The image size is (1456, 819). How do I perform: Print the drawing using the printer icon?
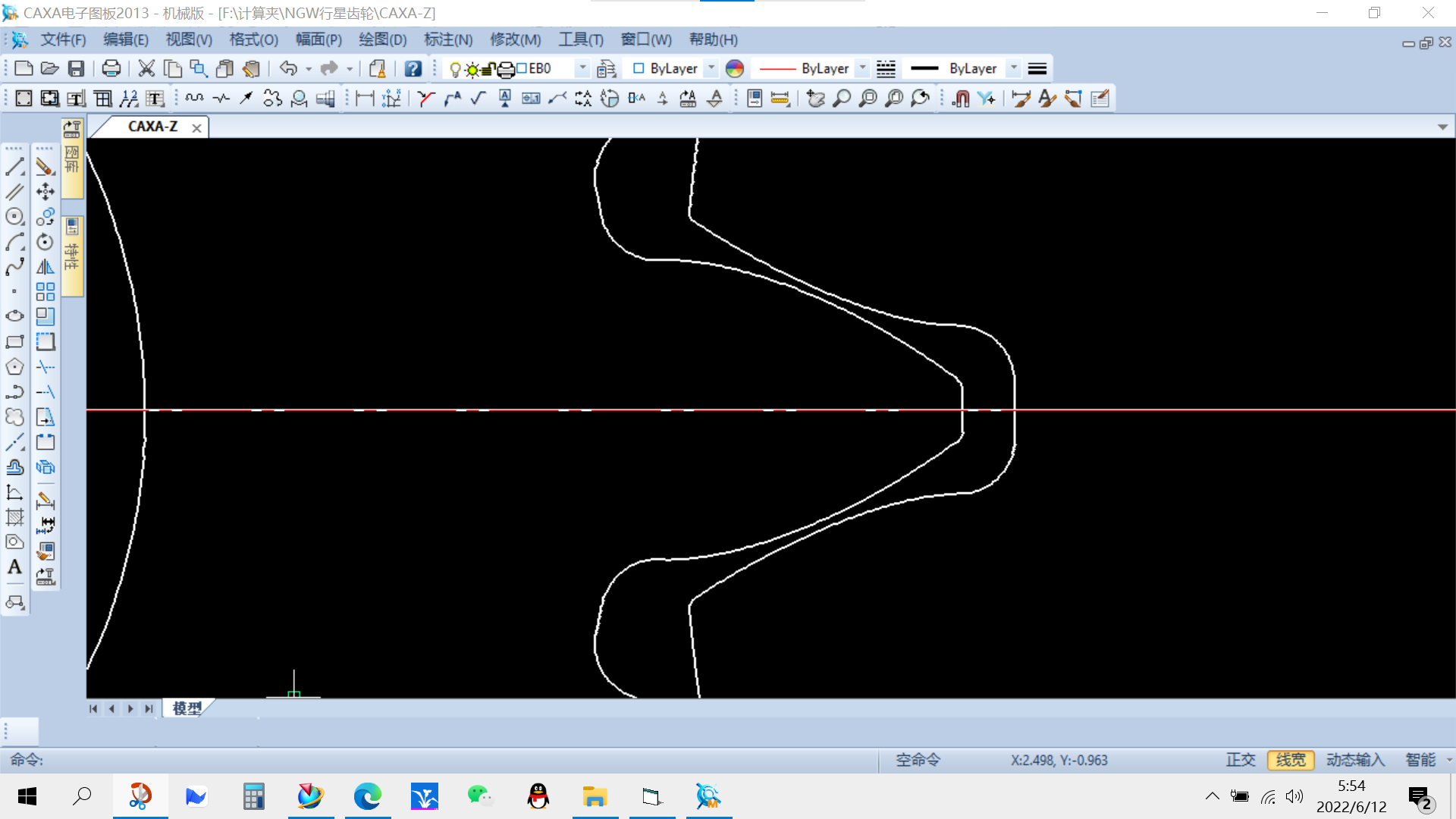coord(111,69)
